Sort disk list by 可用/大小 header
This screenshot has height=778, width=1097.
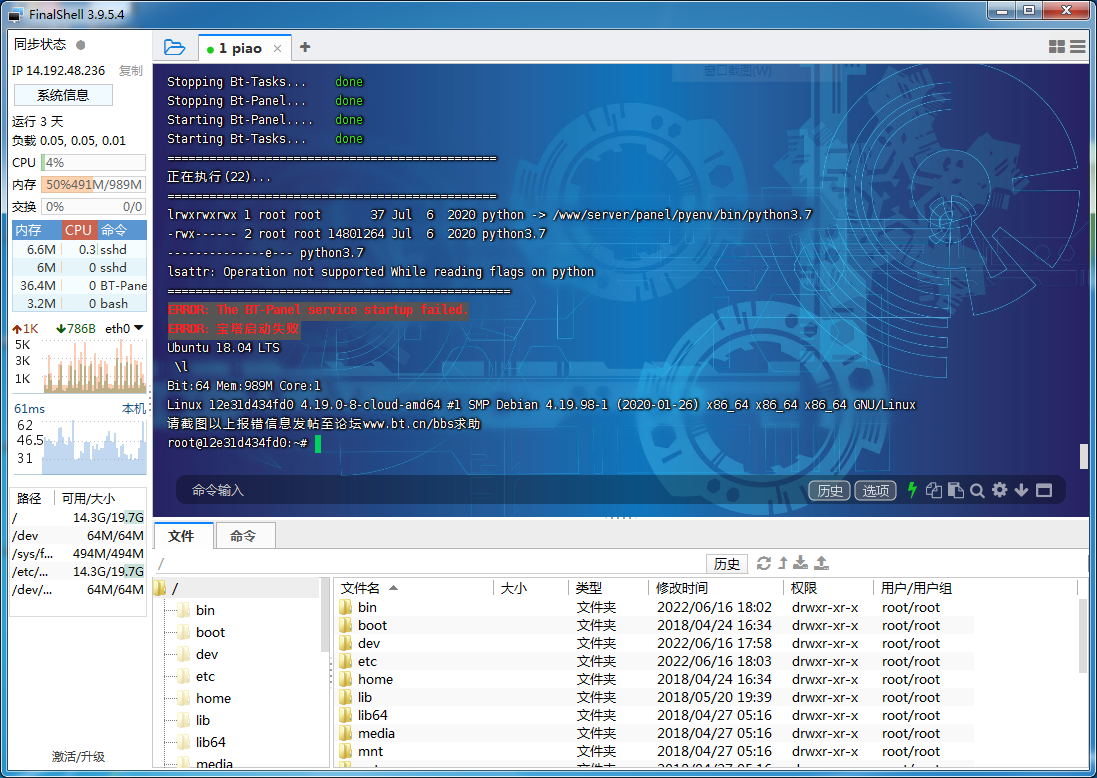click(88, 498)
